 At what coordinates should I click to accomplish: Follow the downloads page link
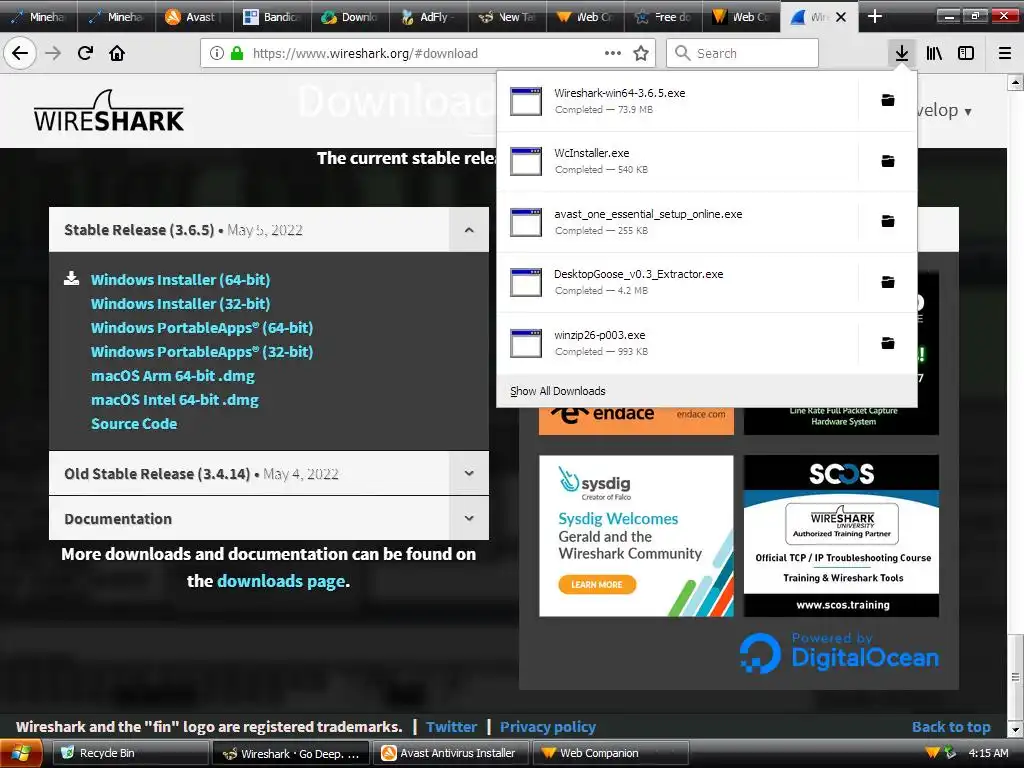tap(281, 581)
